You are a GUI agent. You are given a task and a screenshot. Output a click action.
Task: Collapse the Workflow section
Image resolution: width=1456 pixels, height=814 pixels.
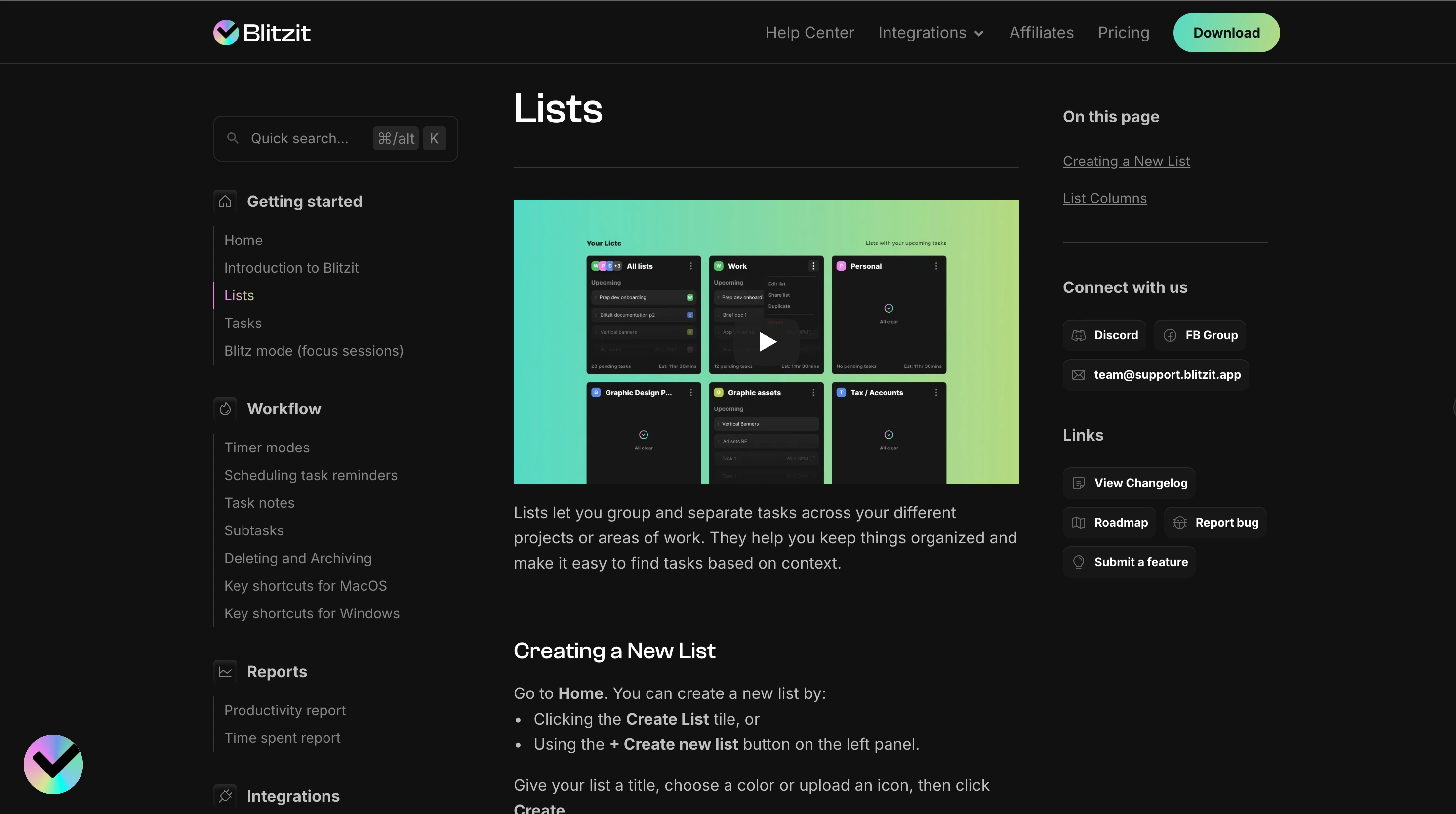click(284, 408)
